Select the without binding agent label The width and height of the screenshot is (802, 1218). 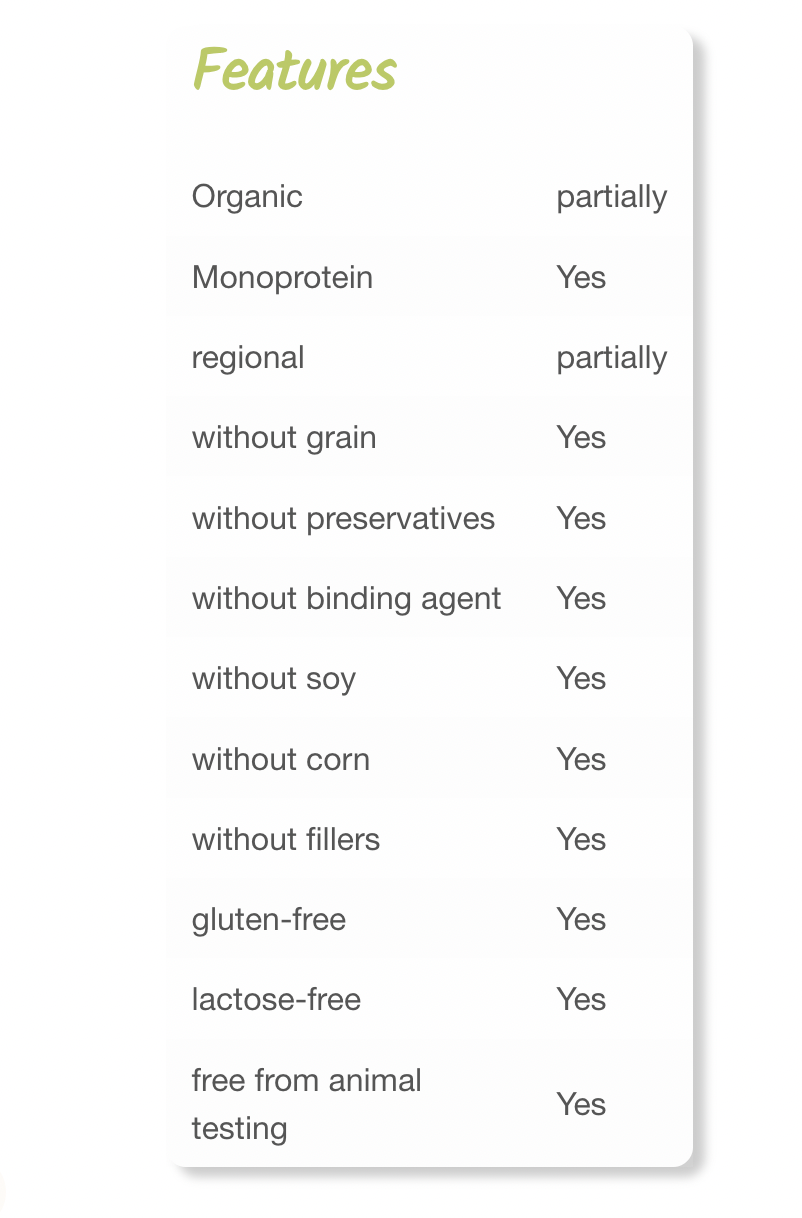click(346, 598)
